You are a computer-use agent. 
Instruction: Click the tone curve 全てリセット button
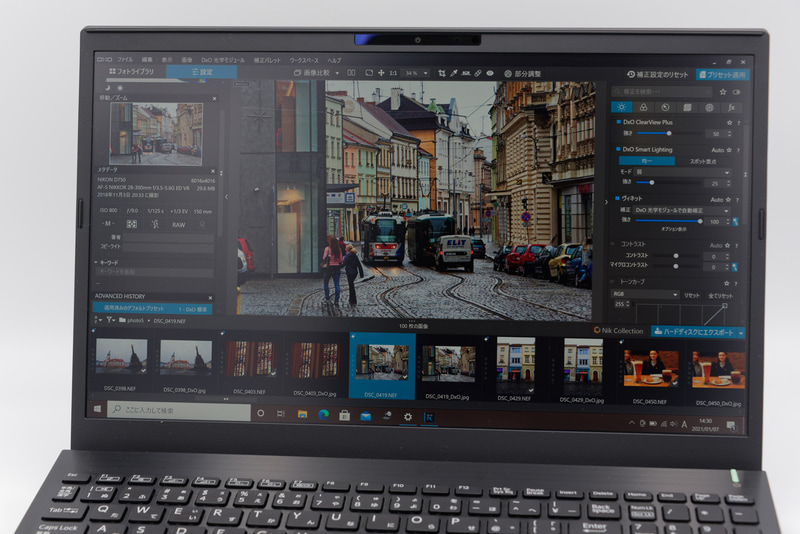720,295
